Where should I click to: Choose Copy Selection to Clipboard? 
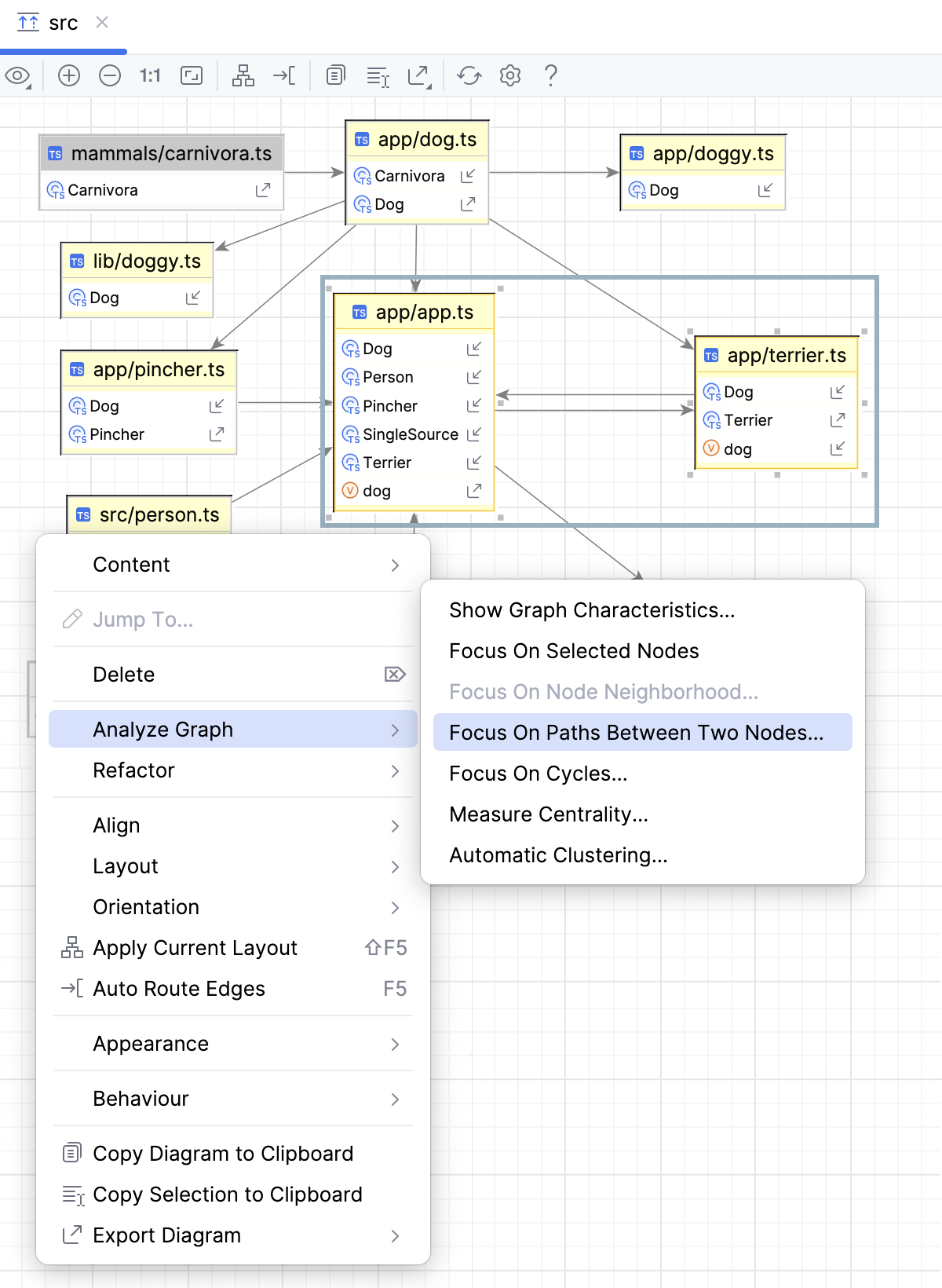coord(233,1195)
